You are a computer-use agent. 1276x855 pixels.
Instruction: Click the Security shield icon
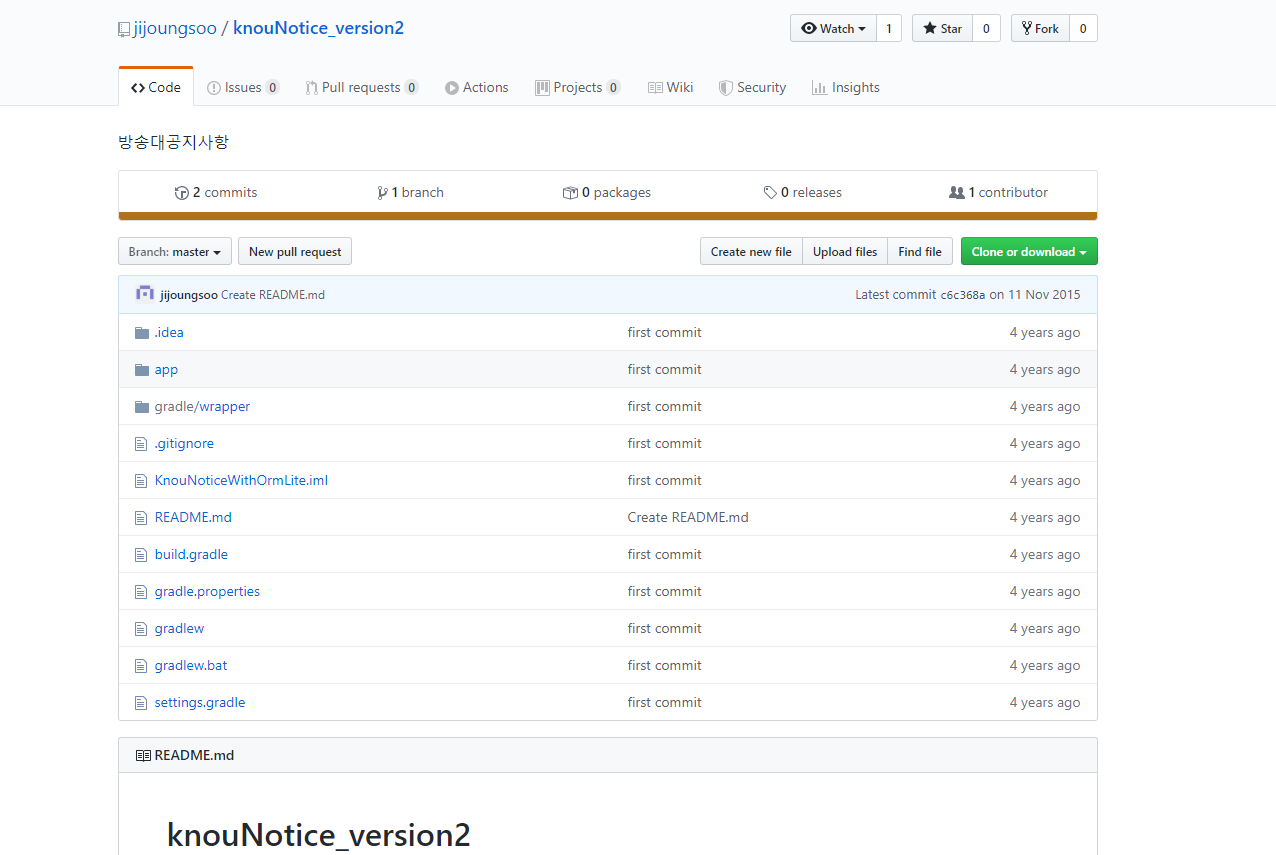point(726,88)
